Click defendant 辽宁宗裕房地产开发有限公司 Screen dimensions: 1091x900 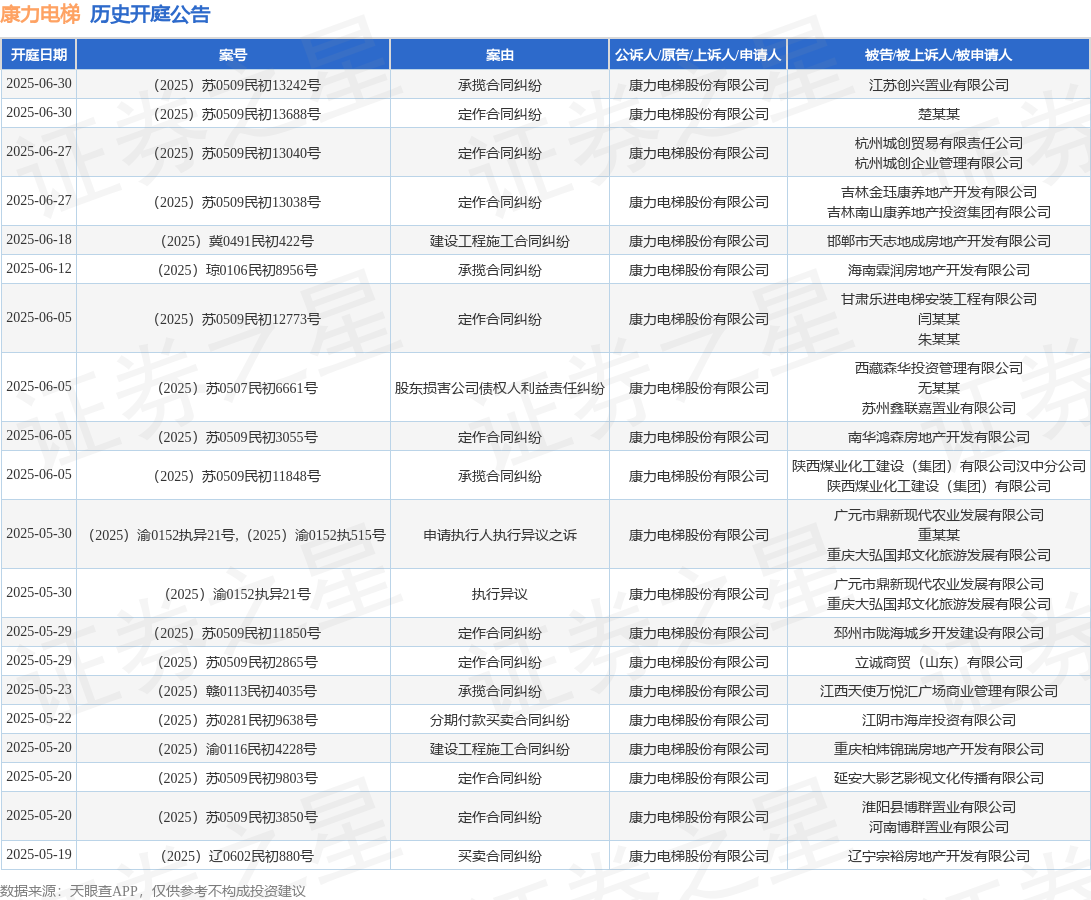(939, 856)
